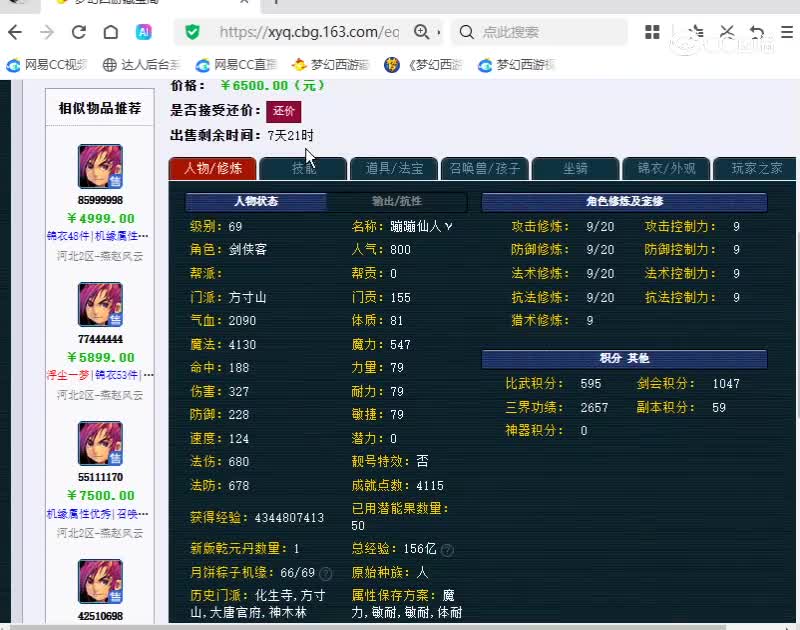
Task: Open the 锦衣/外观 tab
Action: tap(666, 168)
